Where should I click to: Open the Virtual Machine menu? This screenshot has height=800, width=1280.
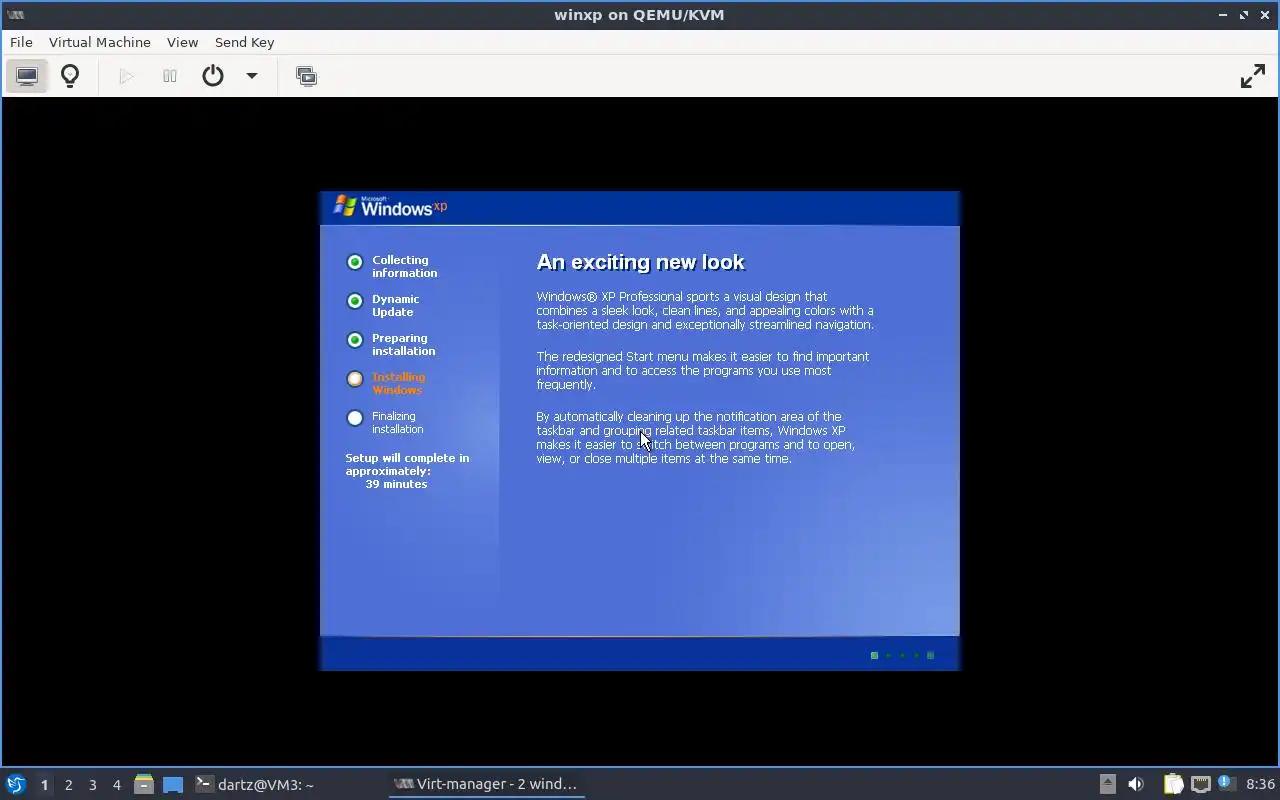100,42
